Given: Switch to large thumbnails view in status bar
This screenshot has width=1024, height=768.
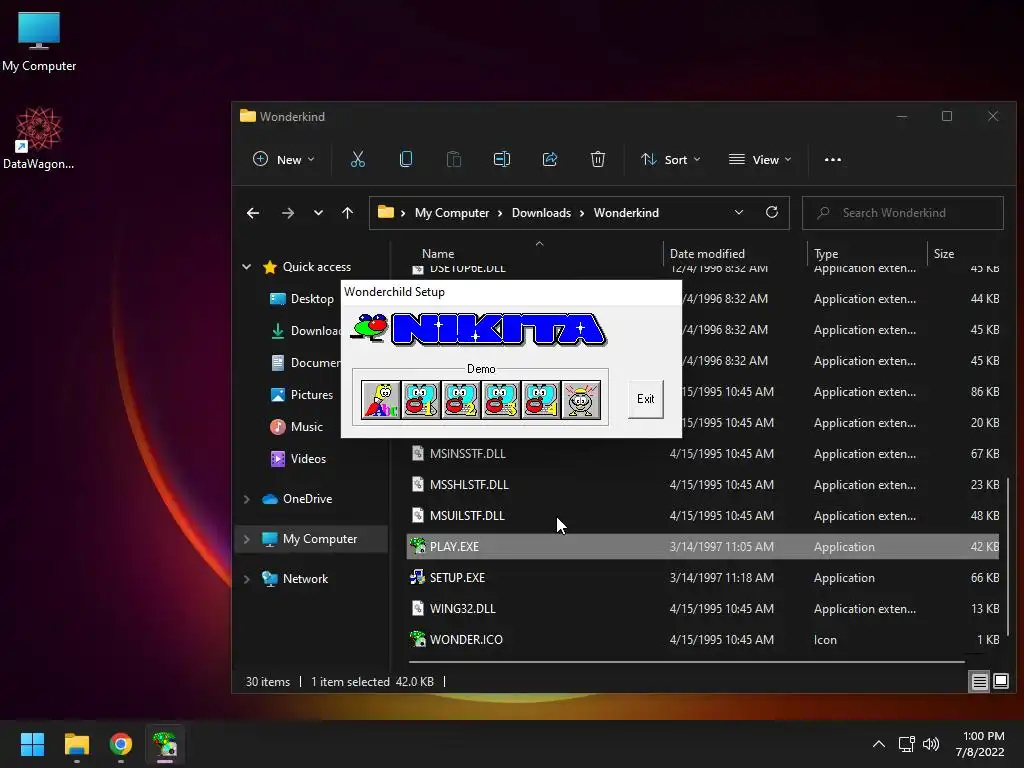Looking at the screenshot, I should pyautogui.click(x=1000, y=682).
